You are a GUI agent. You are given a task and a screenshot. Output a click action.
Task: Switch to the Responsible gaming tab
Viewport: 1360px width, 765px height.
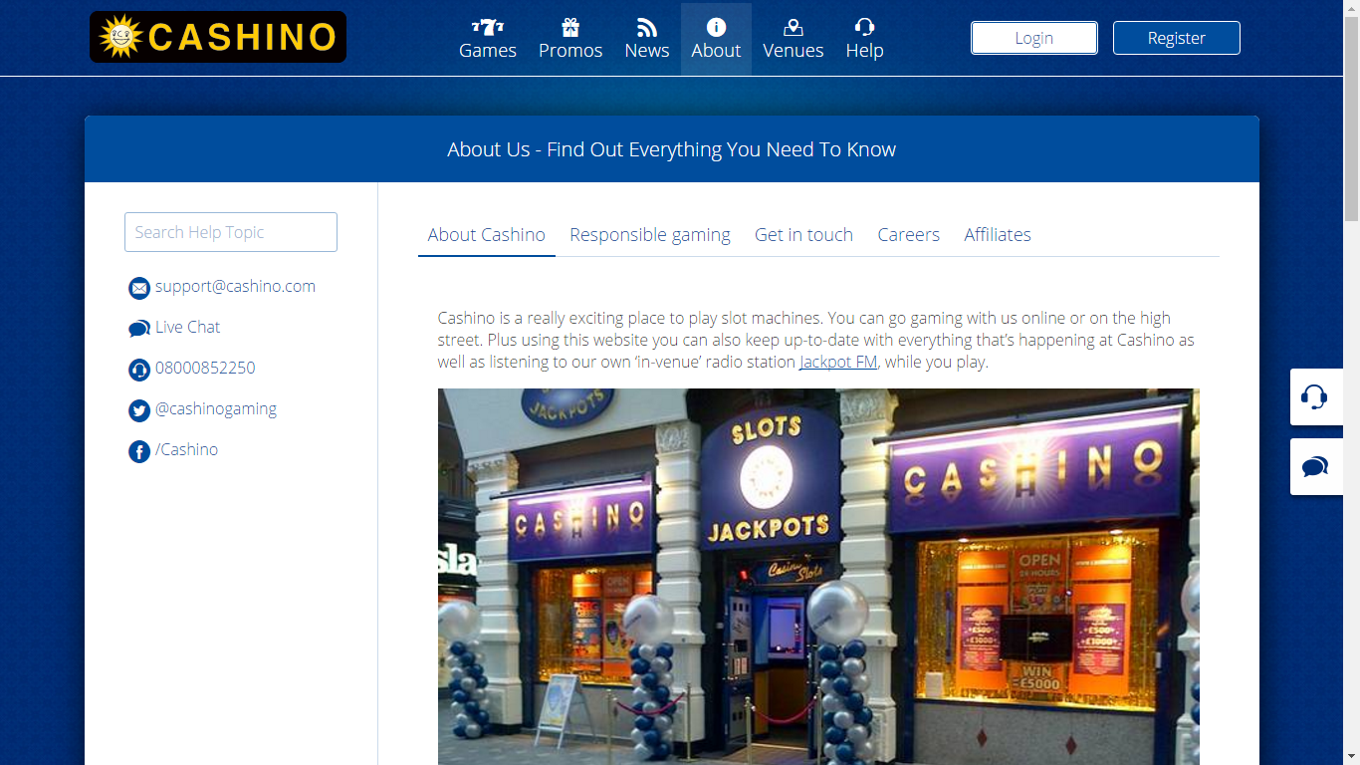[x=650, y=235]
